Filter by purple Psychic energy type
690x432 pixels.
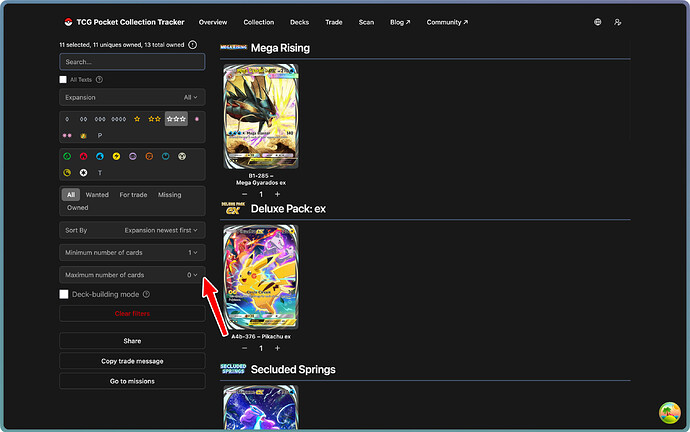point(132,156)
